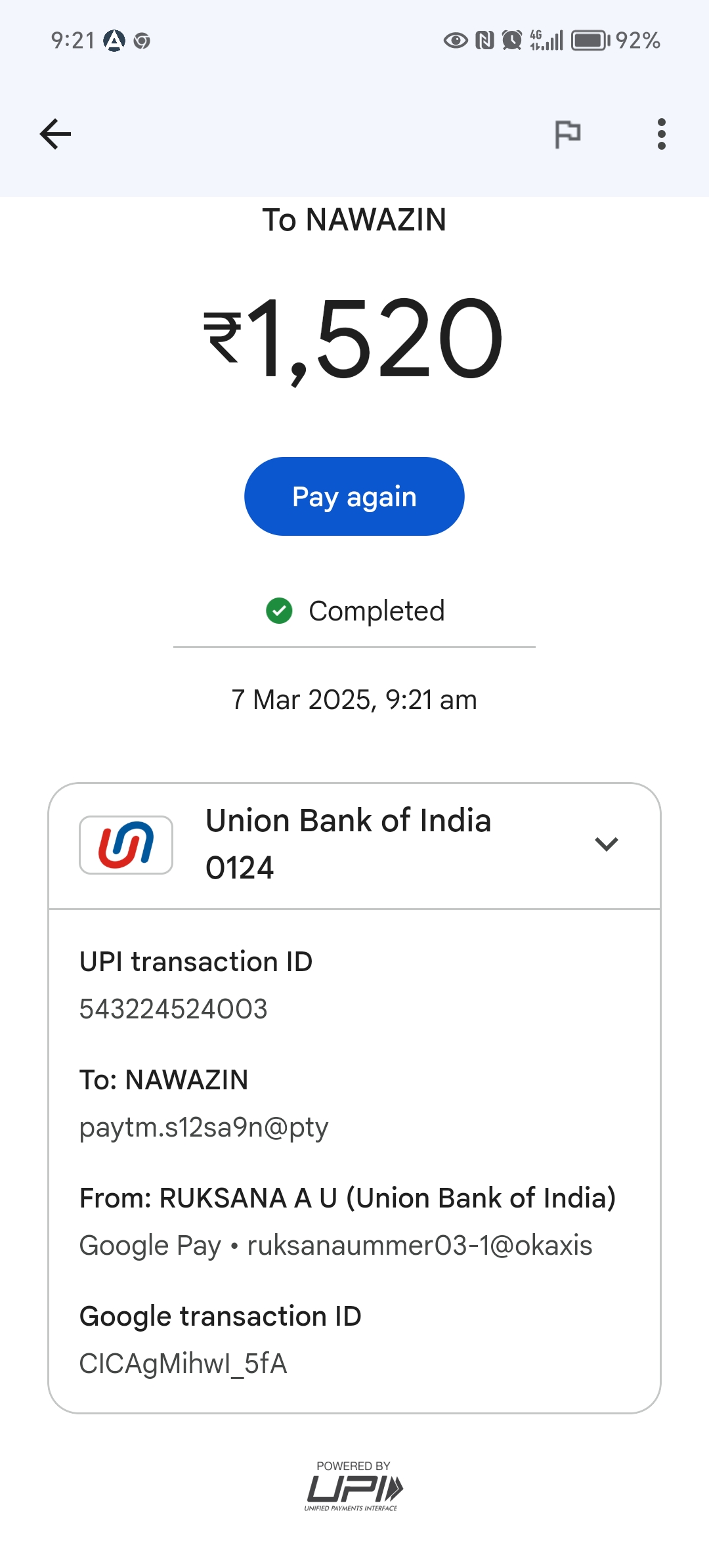Tap the flag report icon

pyautogui.click(x=568, y=134)
